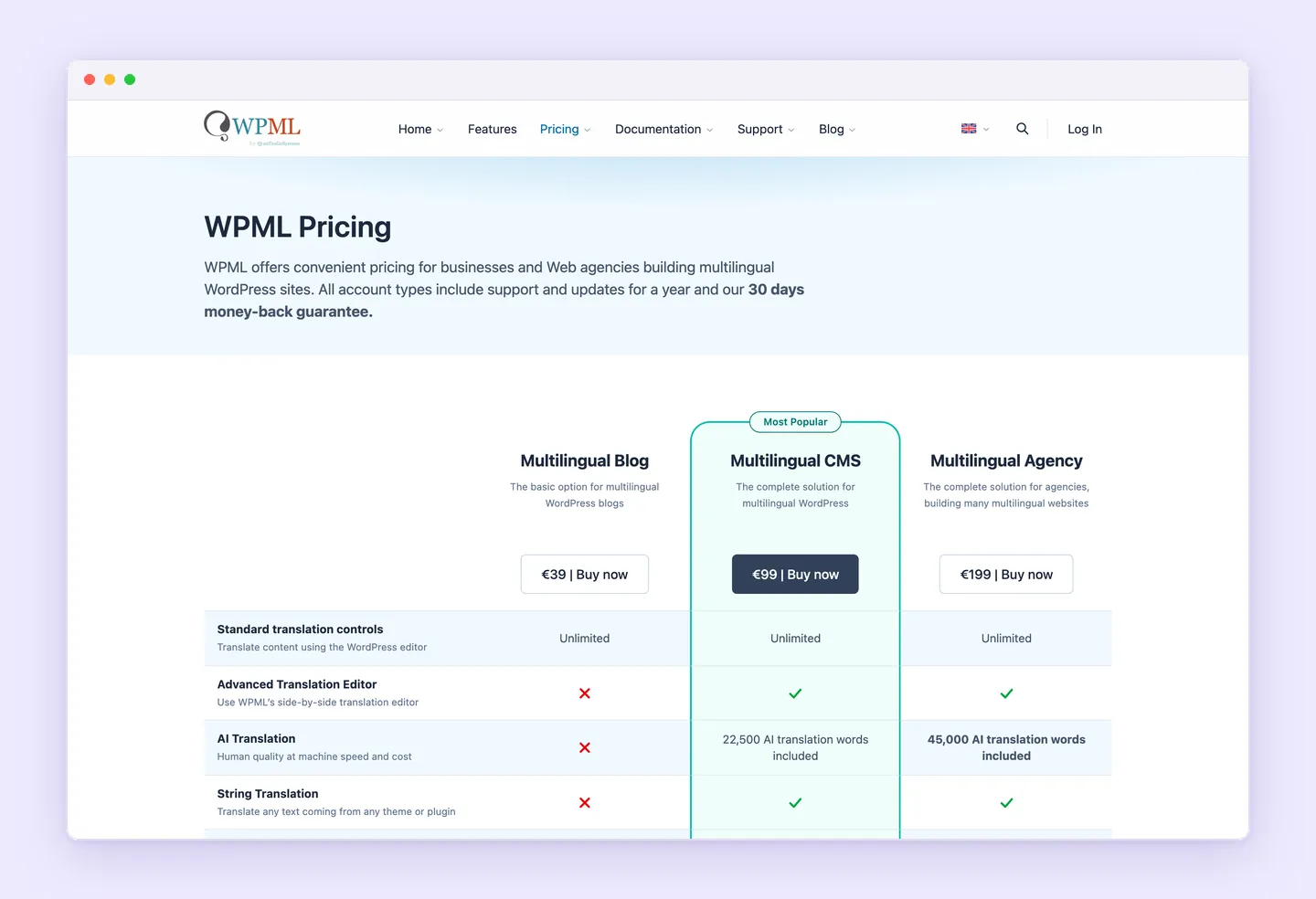This screenshot has width=1316, height=899.
Task: Click red X for Advanced Translation Editor, Blog
Action: tap(585, 693)
